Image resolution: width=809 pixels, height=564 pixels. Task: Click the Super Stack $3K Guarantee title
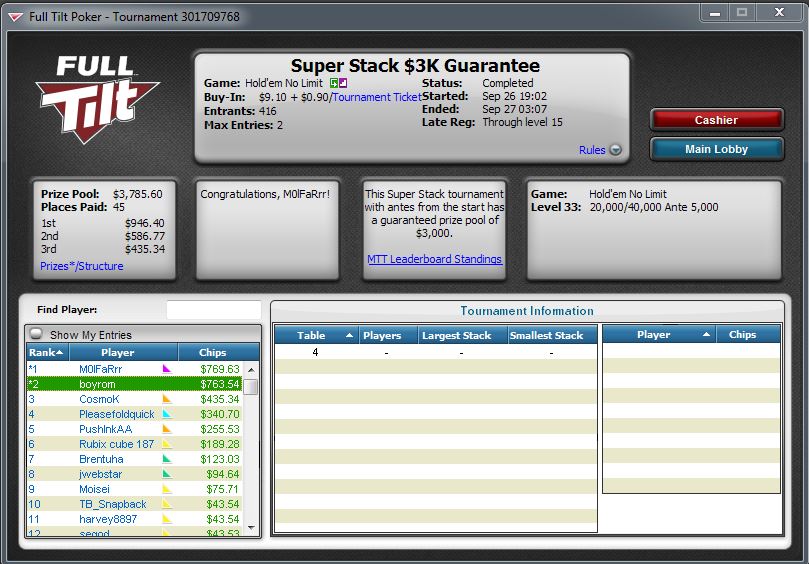(x=415, y=66)
